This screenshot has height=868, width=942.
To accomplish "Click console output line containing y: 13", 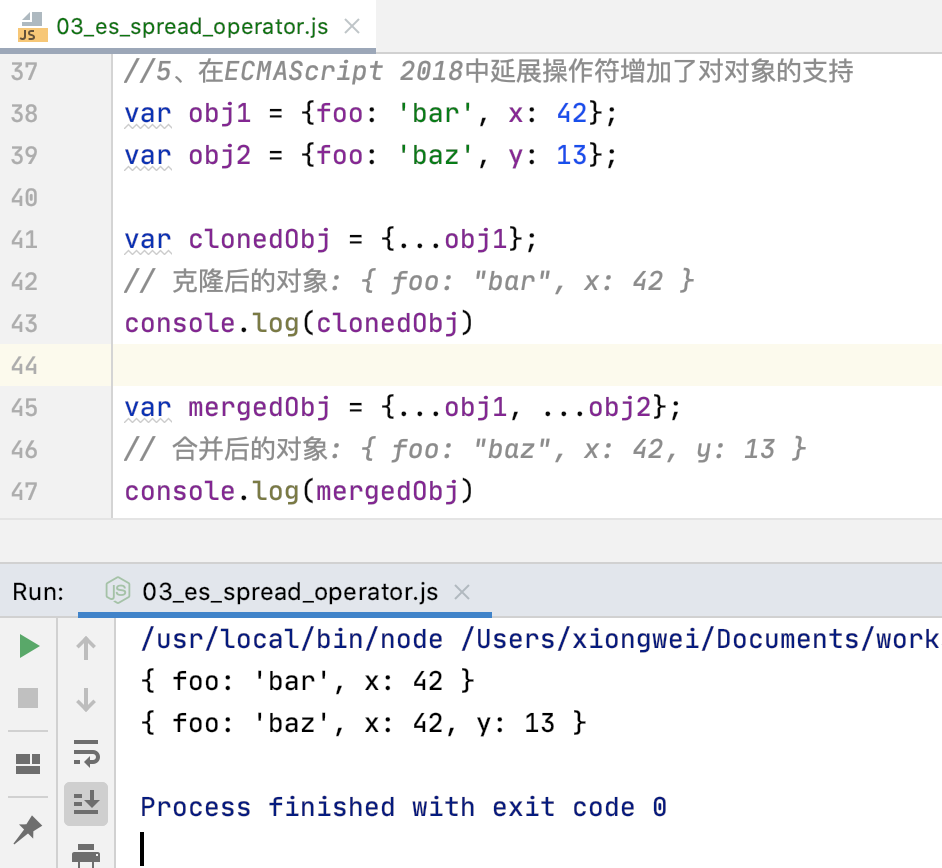I will coord(363,723).
